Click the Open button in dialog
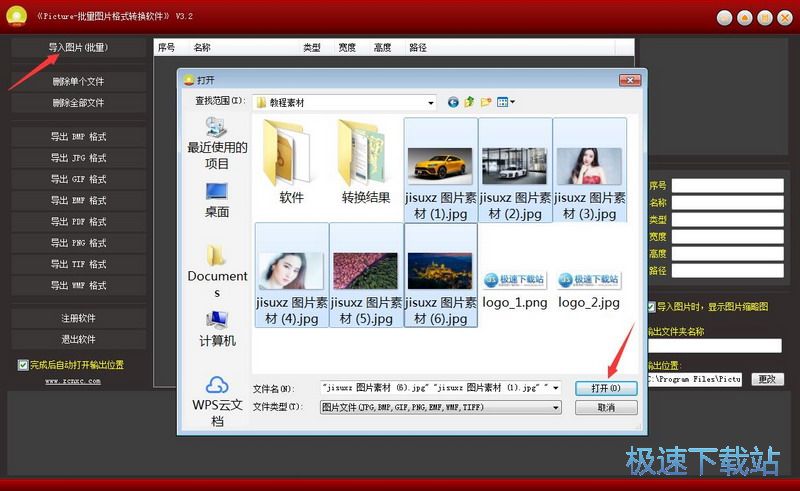Viewport: 800px width, 491px height. click(606, 388)
